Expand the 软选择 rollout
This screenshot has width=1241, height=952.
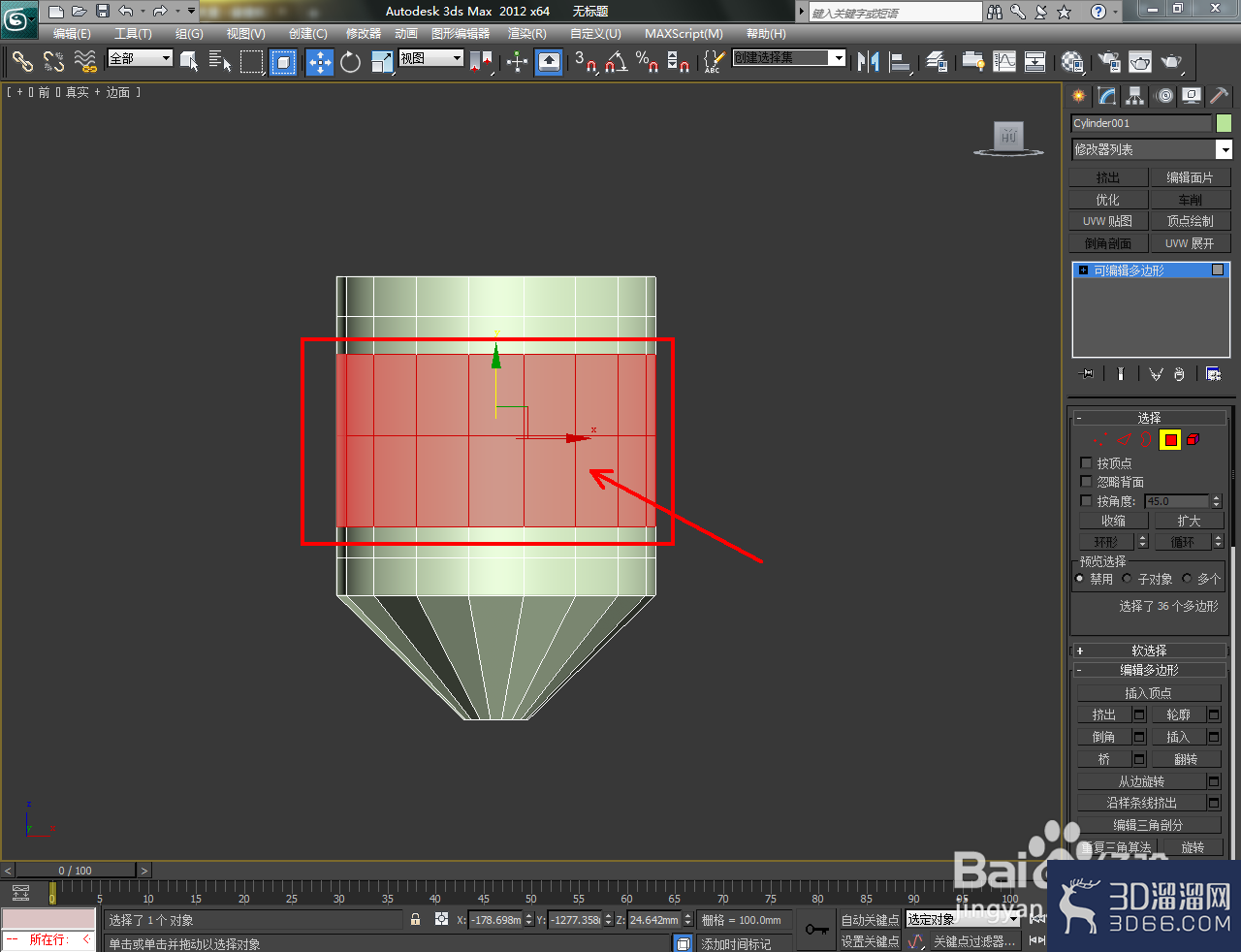point(1150,651)
